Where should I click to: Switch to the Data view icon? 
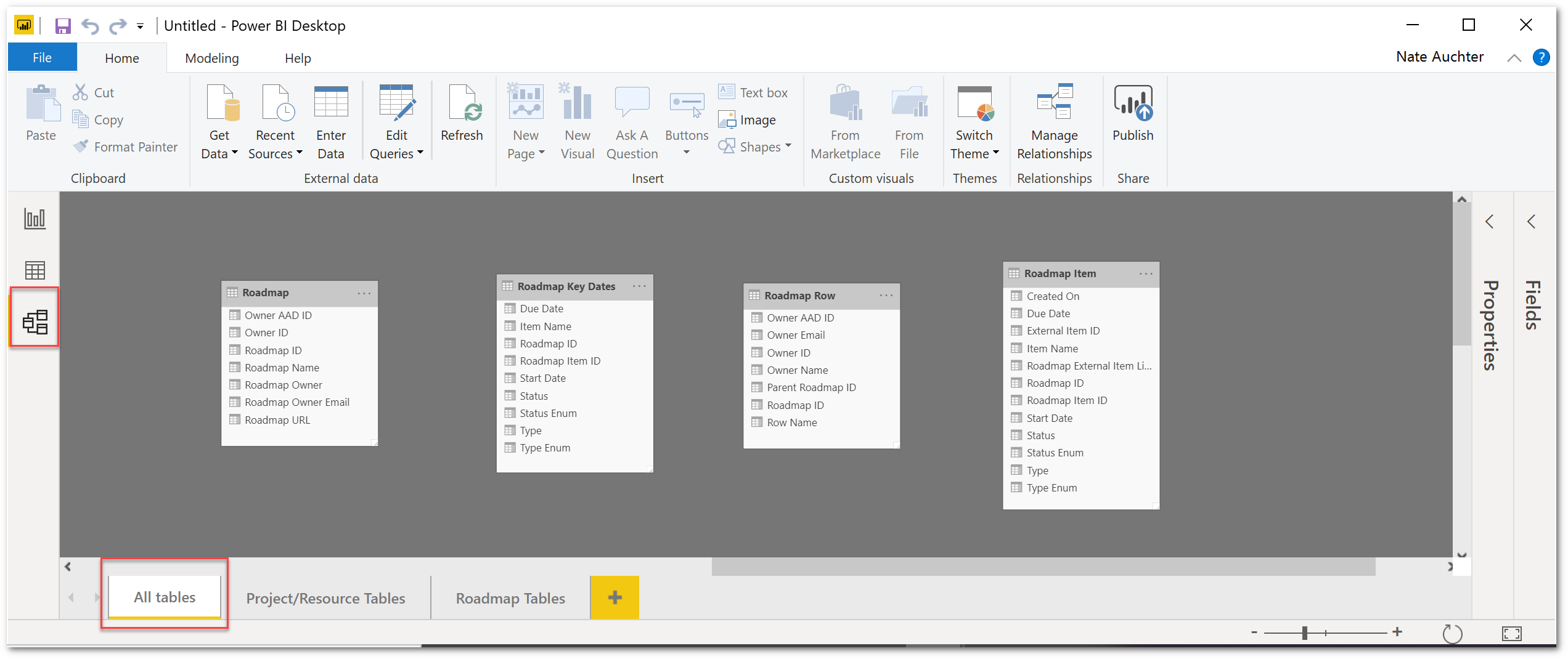click(x=35, y=270)
